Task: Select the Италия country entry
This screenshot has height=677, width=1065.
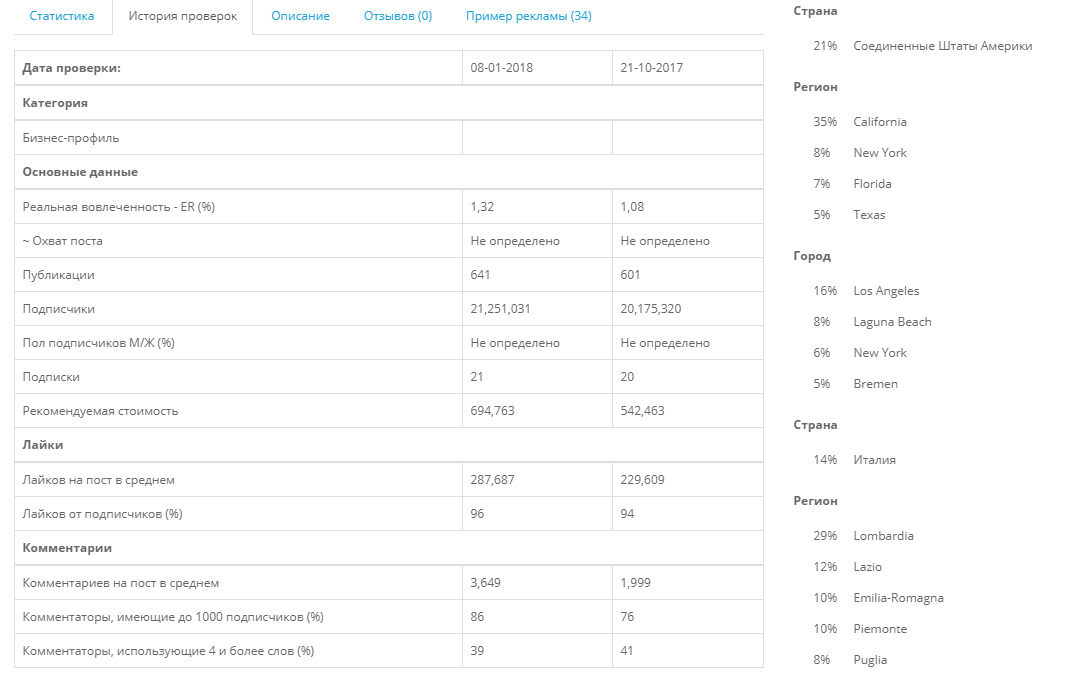Action: (875, 460)
